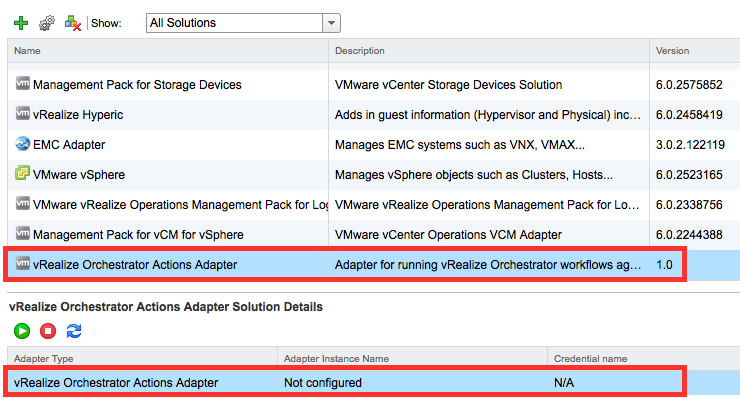Click the VMware vSphere yellow icon
The image size is (740, 398).
point(22,173)
